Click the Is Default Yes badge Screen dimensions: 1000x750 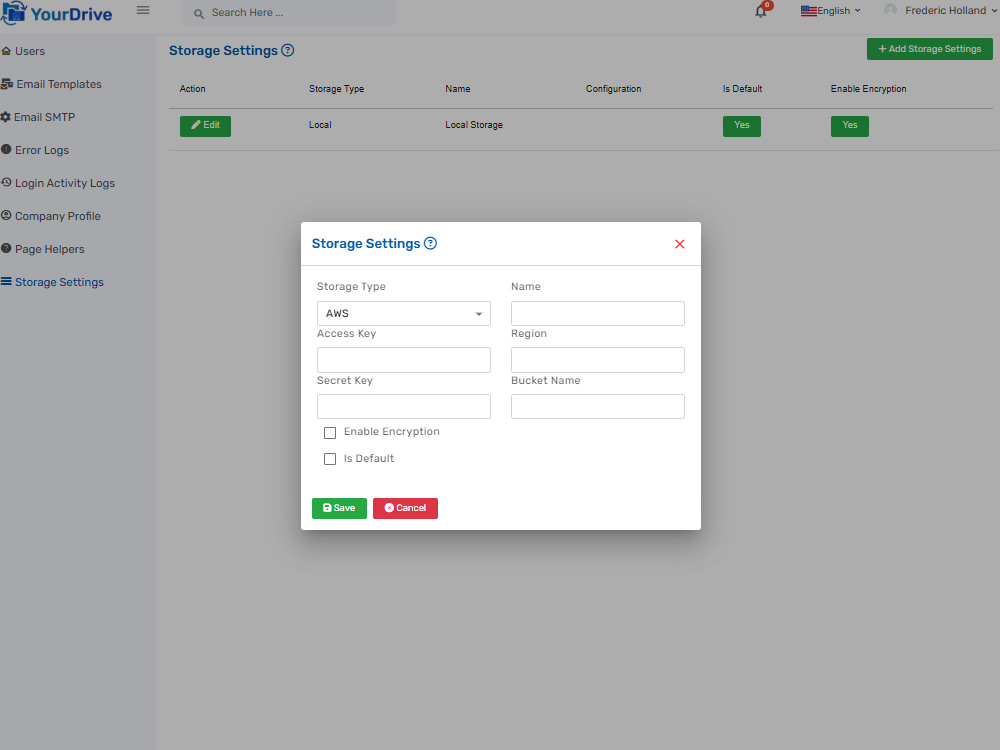point(742,126)
